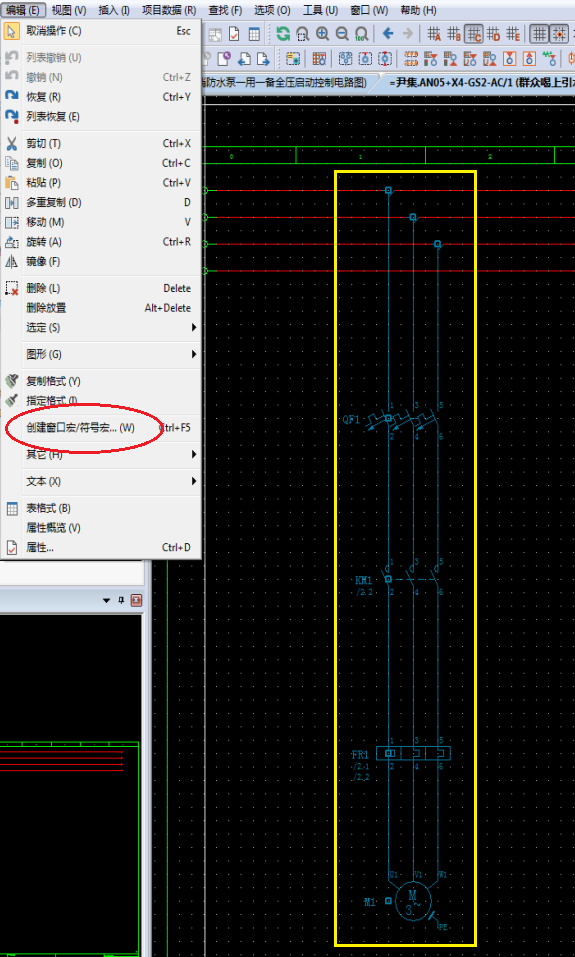Open the 帮助 (H) menu
The height and width of the screenshot is (957, 575).
coord(418,10)
